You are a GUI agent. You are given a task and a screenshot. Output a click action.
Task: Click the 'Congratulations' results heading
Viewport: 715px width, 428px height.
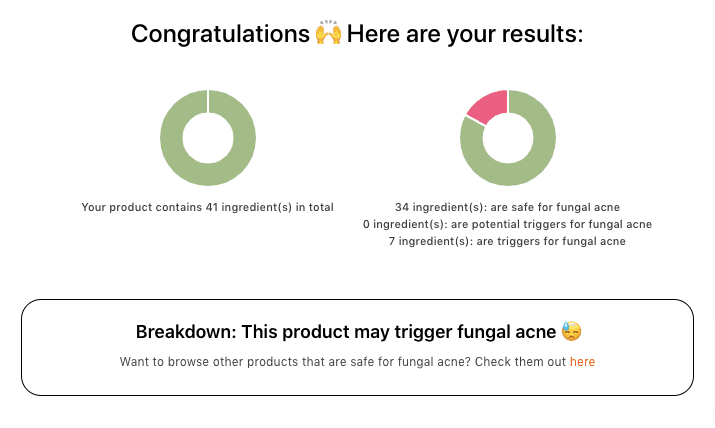pyautogui.click(x=220, y=34)
